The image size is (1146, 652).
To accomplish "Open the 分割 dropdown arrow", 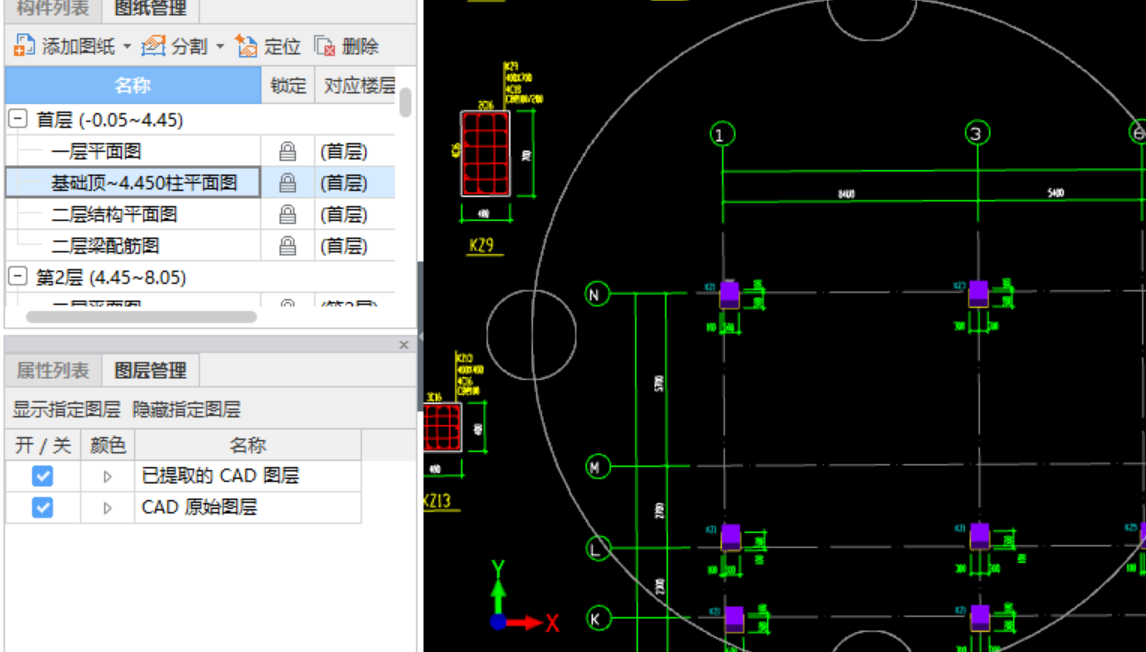I will tap(220, 47).
